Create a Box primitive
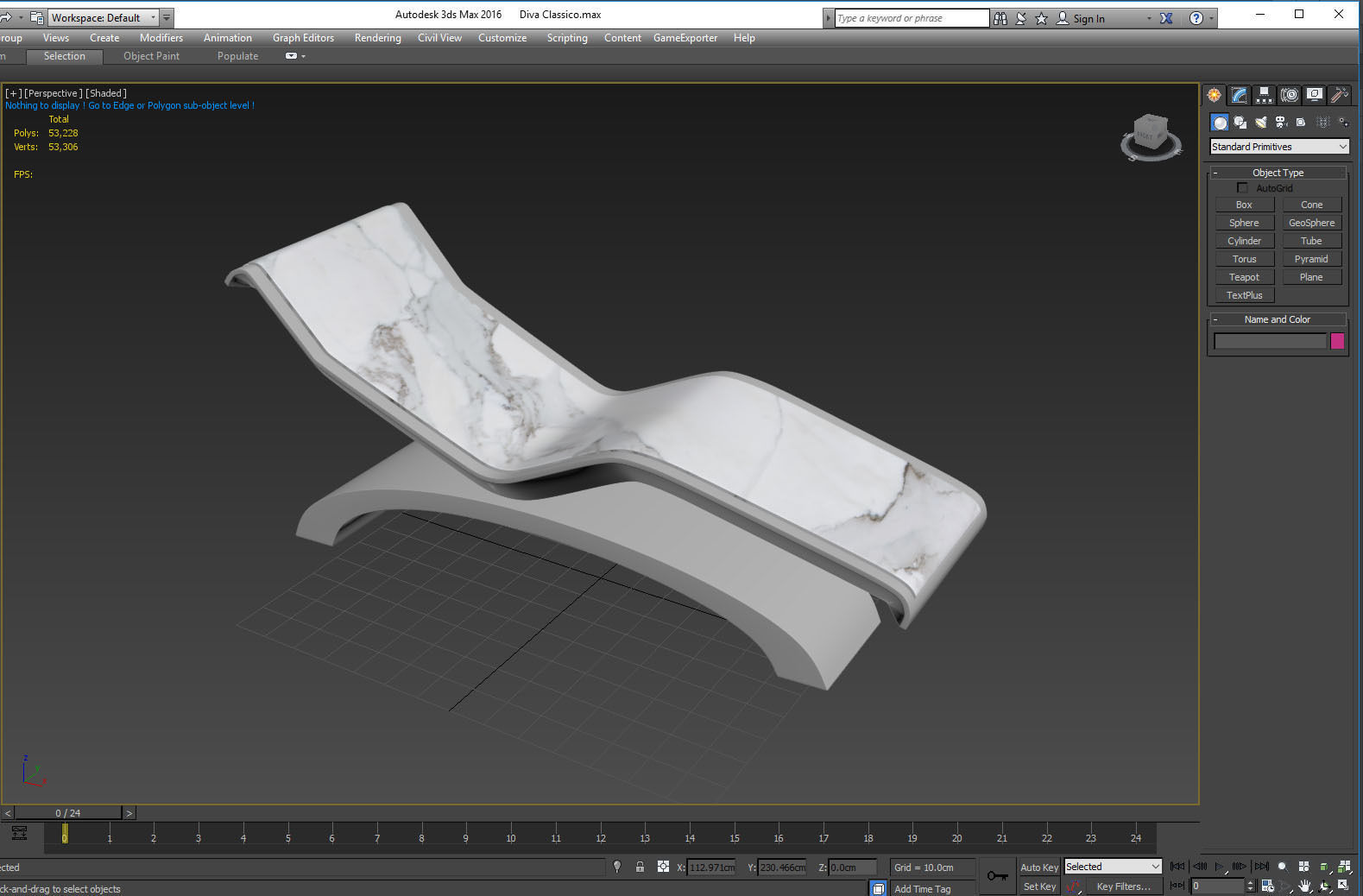Image resolution: width=1363 pixels, height=896 pixels. click(x=1244, y=205)
